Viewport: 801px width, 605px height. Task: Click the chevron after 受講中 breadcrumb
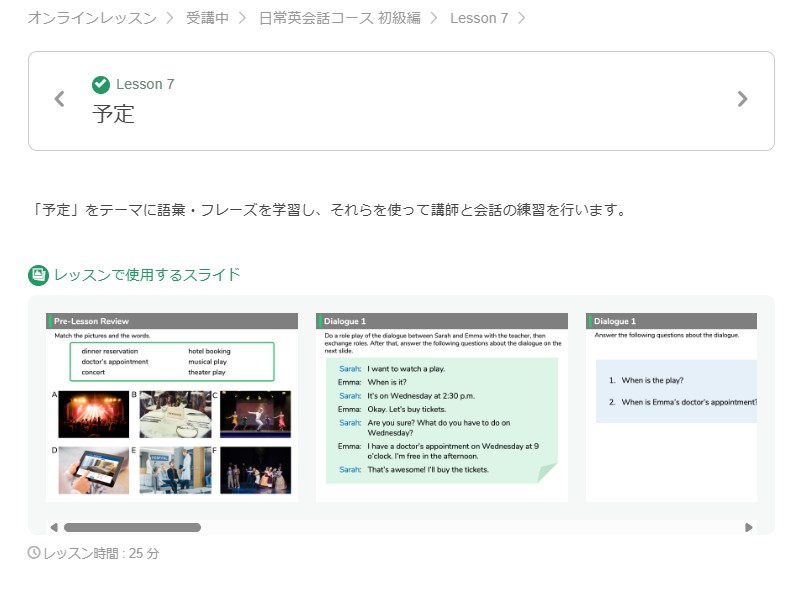point(243,18)
